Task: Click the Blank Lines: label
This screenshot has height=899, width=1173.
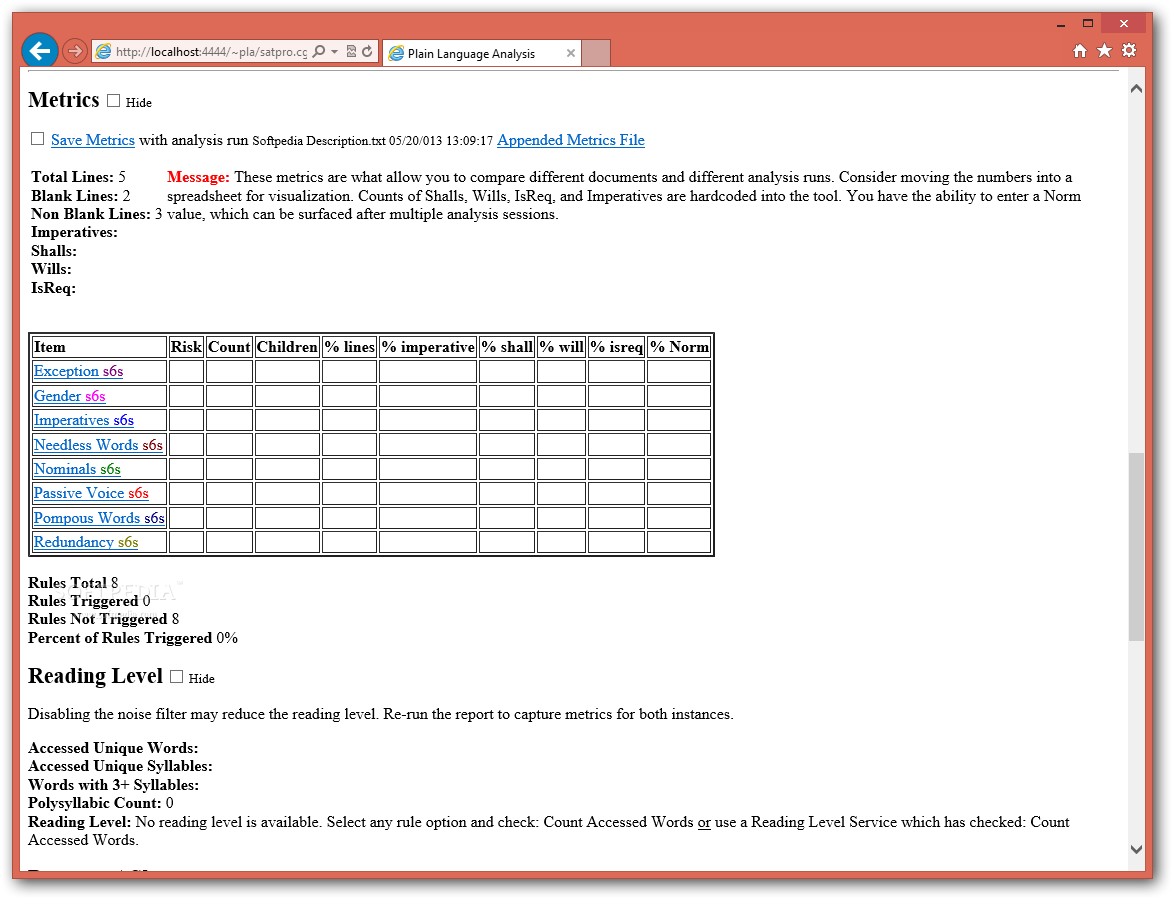Action: pyautogui.click(x=75, y=196)
